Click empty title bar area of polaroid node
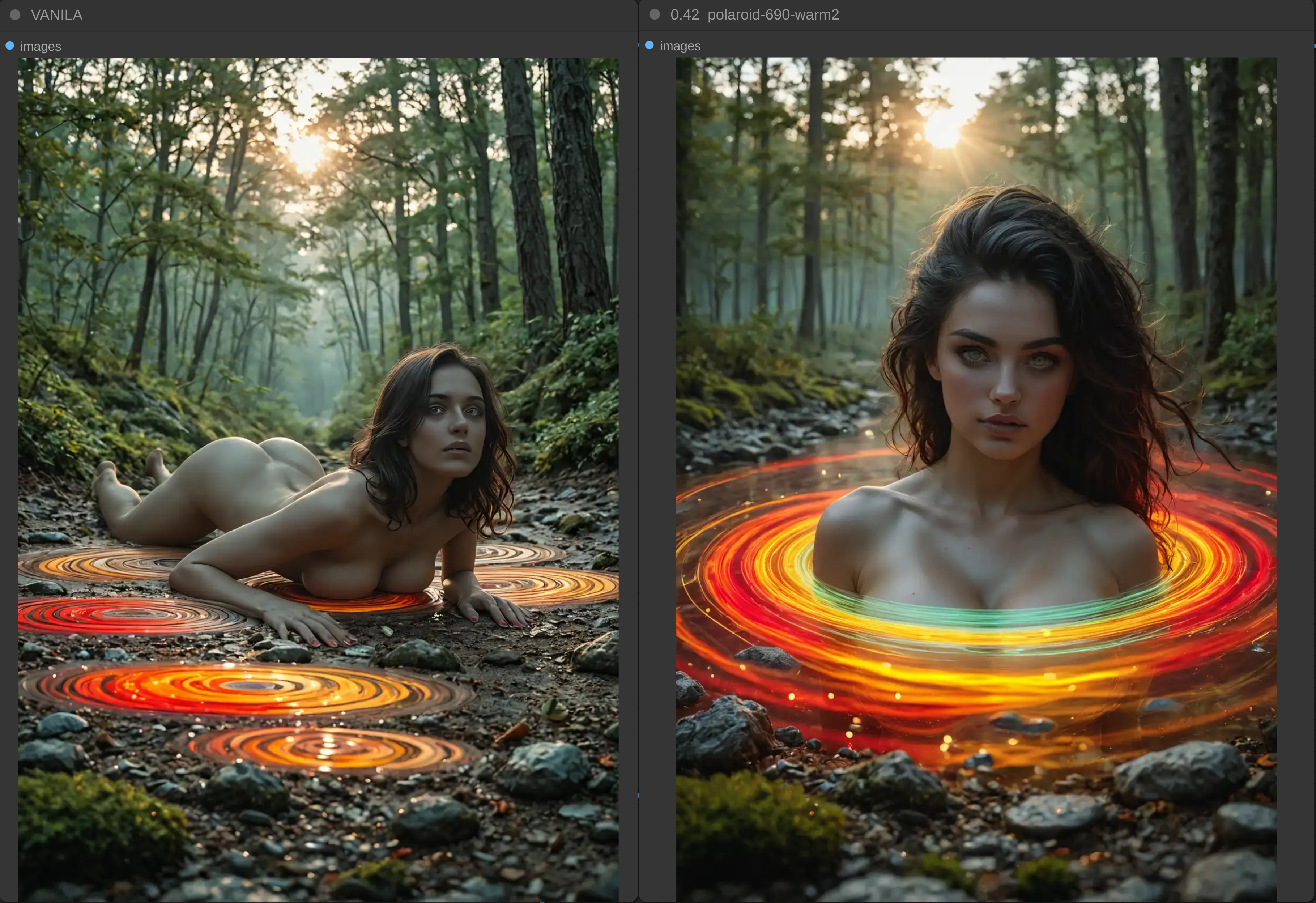Image resolution: width=1316 pixels, height=903 pixels. click(1076, 15)
